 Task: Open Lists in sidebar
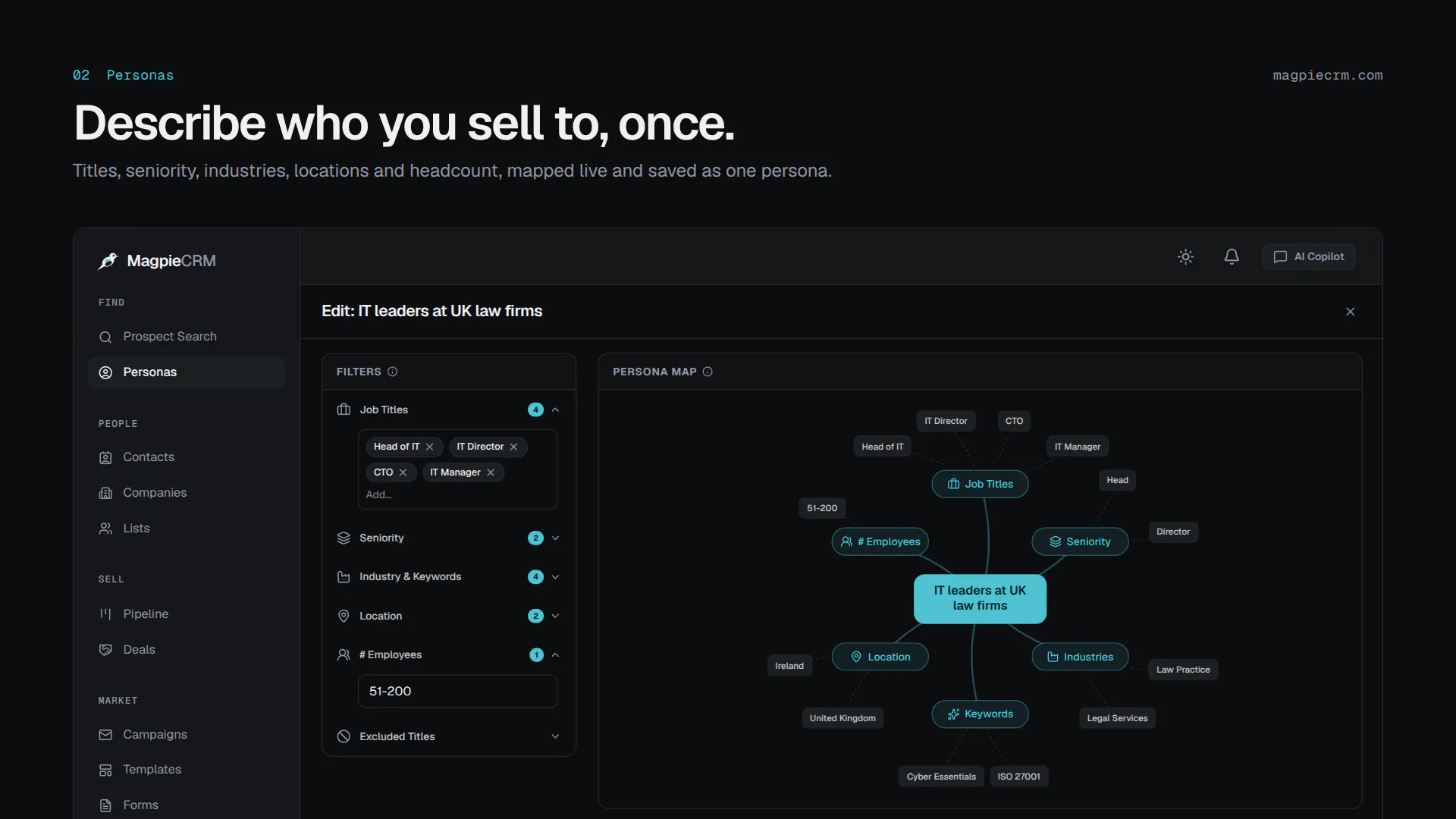point(187,529)
